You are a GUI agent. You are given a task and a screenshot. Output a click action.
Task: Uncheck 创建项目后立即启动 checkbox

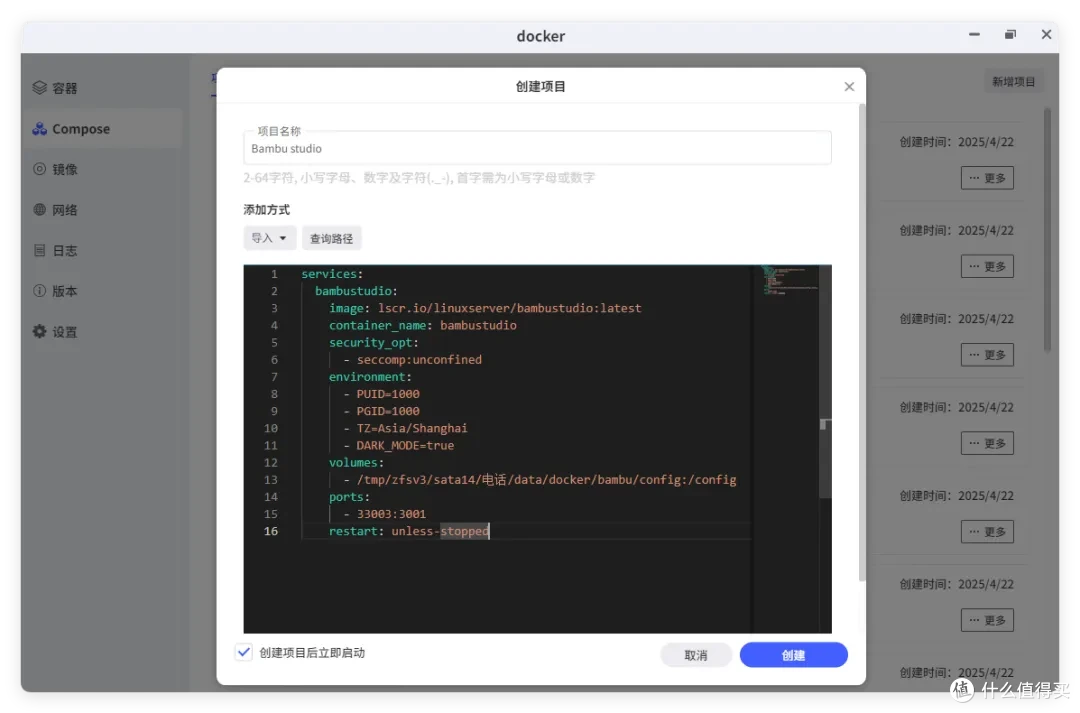pos(244,652)
